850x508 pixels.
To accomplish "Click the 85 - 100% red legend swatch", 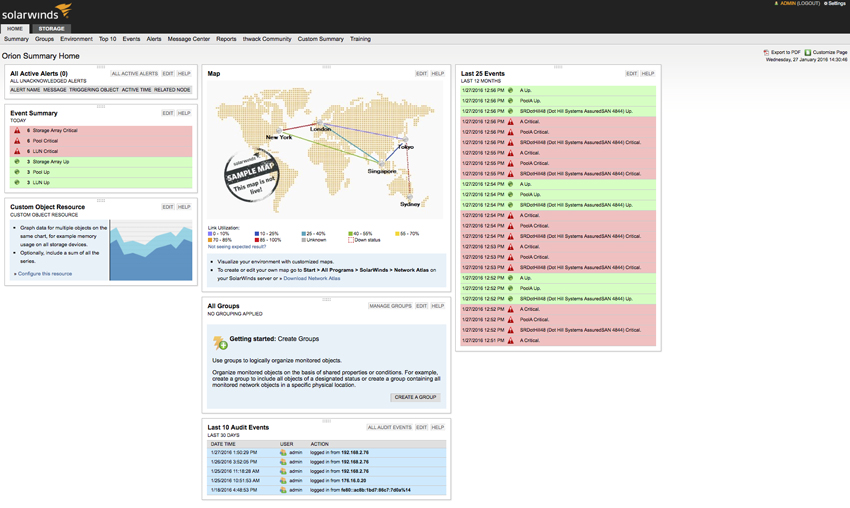I will (x=256, y=240).
